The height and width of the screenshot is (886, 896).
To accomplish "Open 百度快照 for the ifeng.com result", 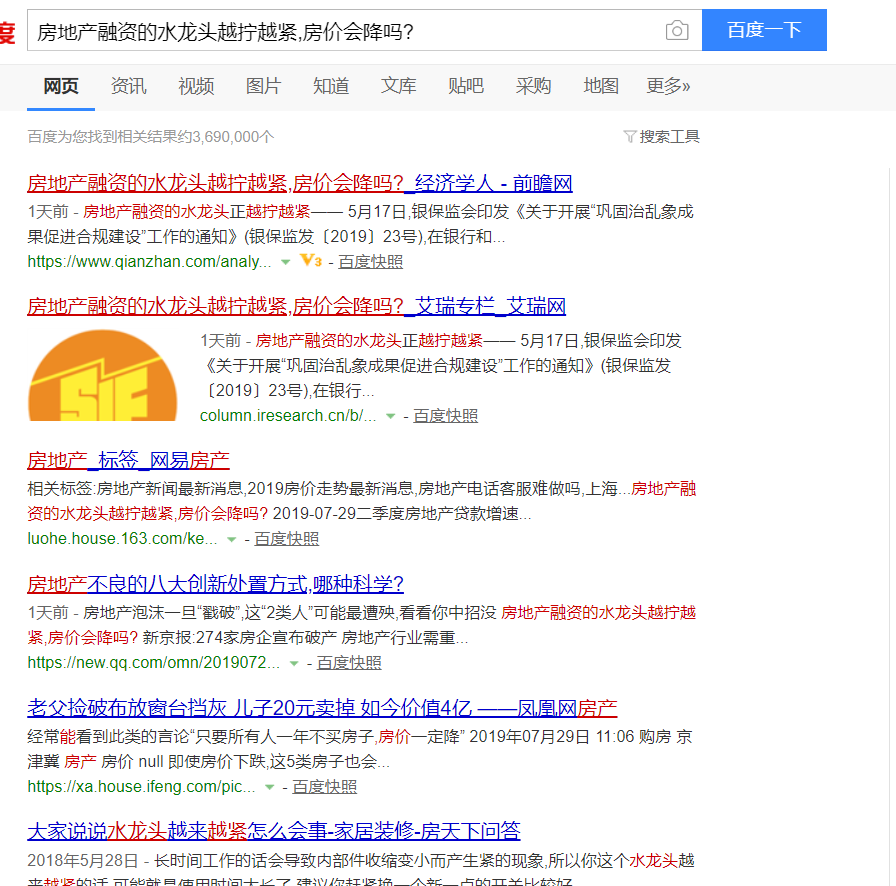I will tap(324, 787).
